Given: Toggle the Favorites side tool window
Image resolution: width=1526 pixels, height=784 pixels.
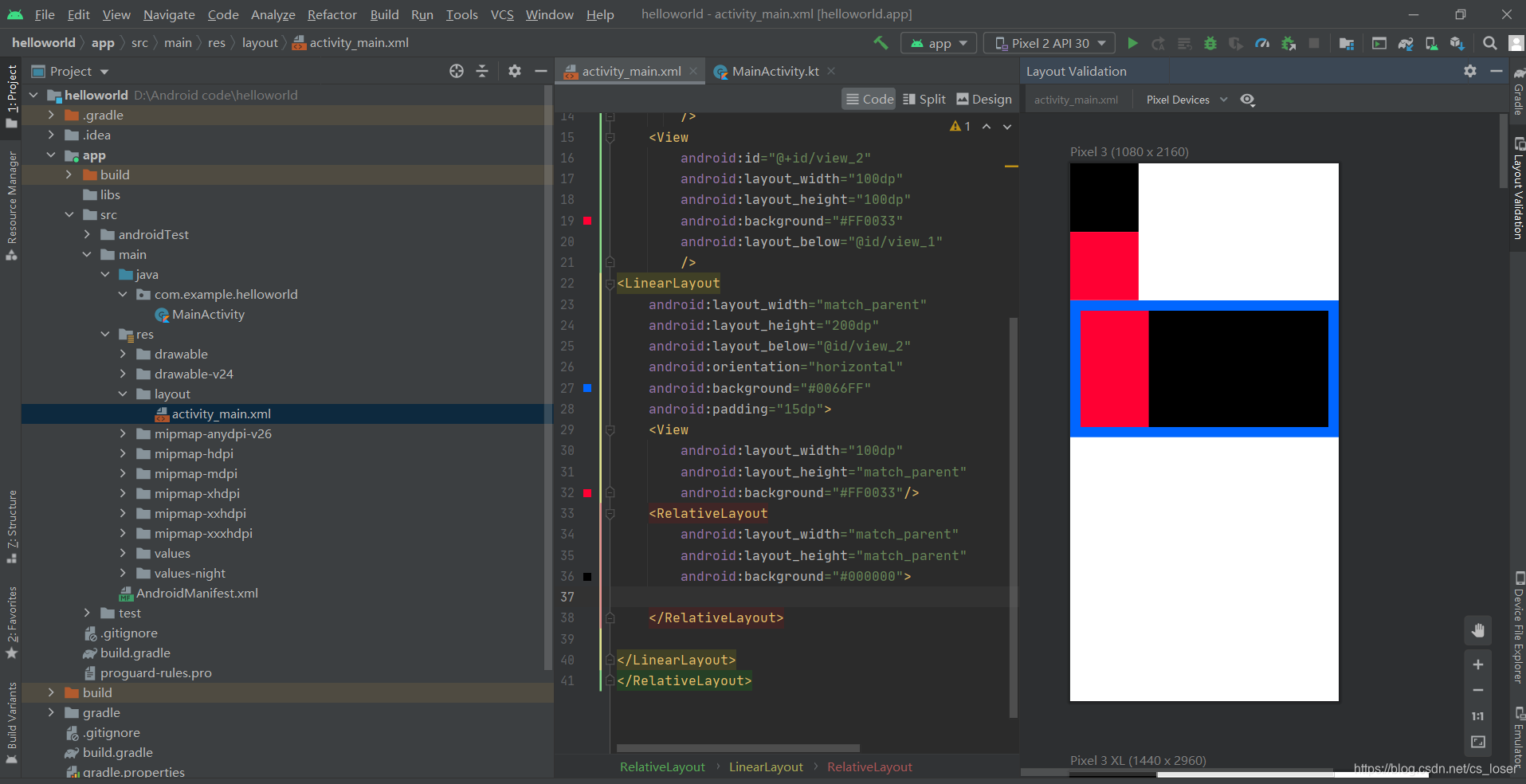Looking at the screenshot, I should click(x=11, y=622).
